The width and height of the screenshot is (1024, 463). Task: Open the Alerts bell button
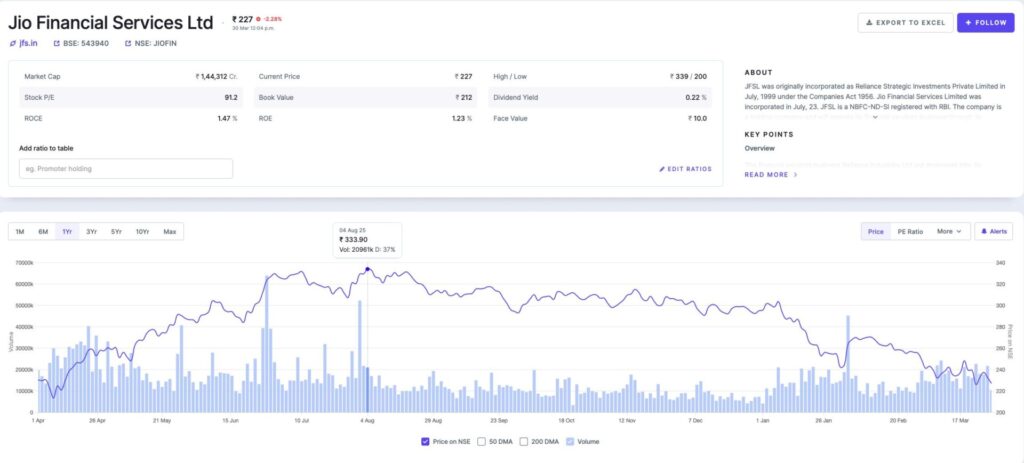click(993, 231)
